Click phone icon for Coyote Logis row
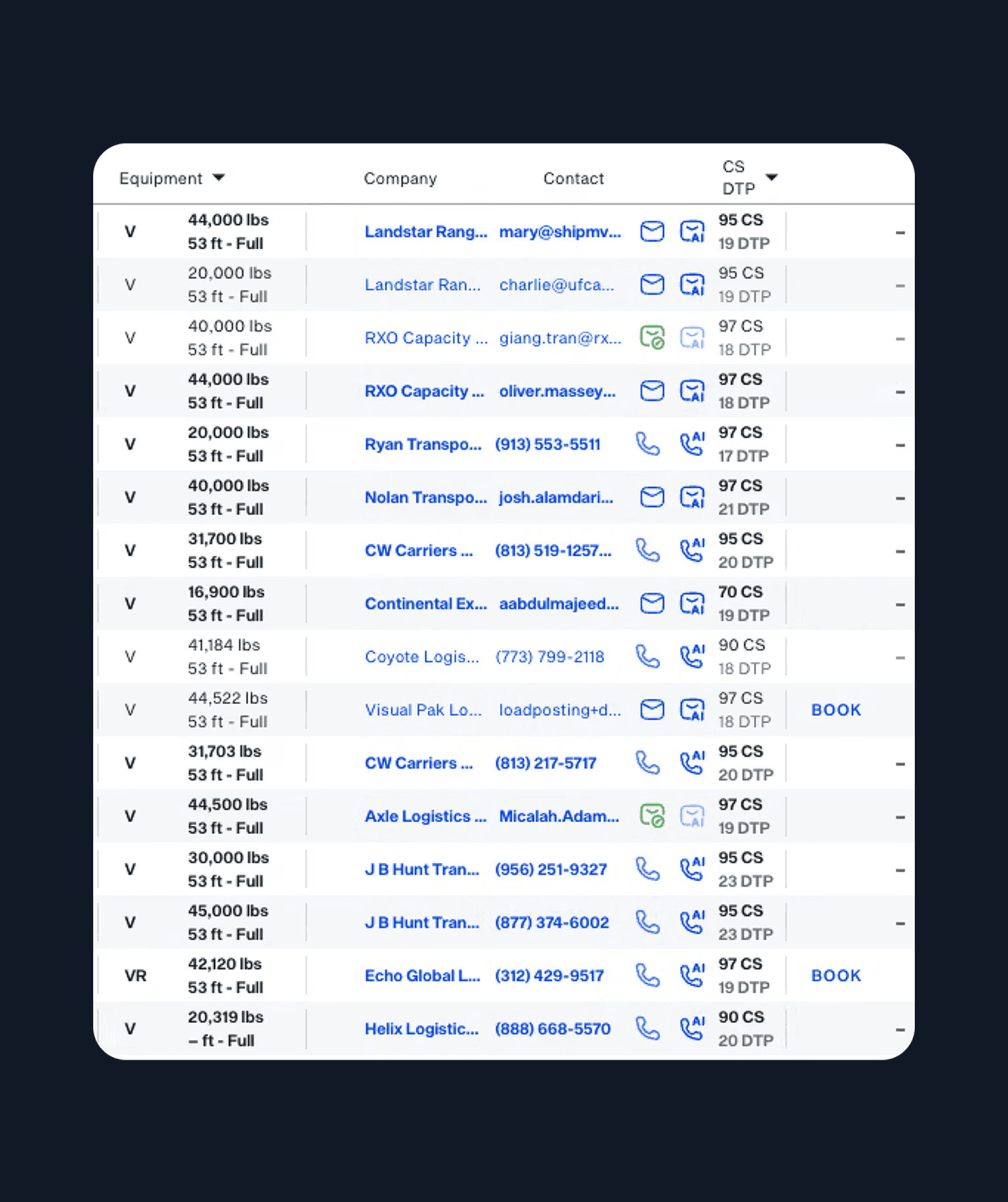The width and height of the screenshot is (1008, 1202). click(648, 657)
